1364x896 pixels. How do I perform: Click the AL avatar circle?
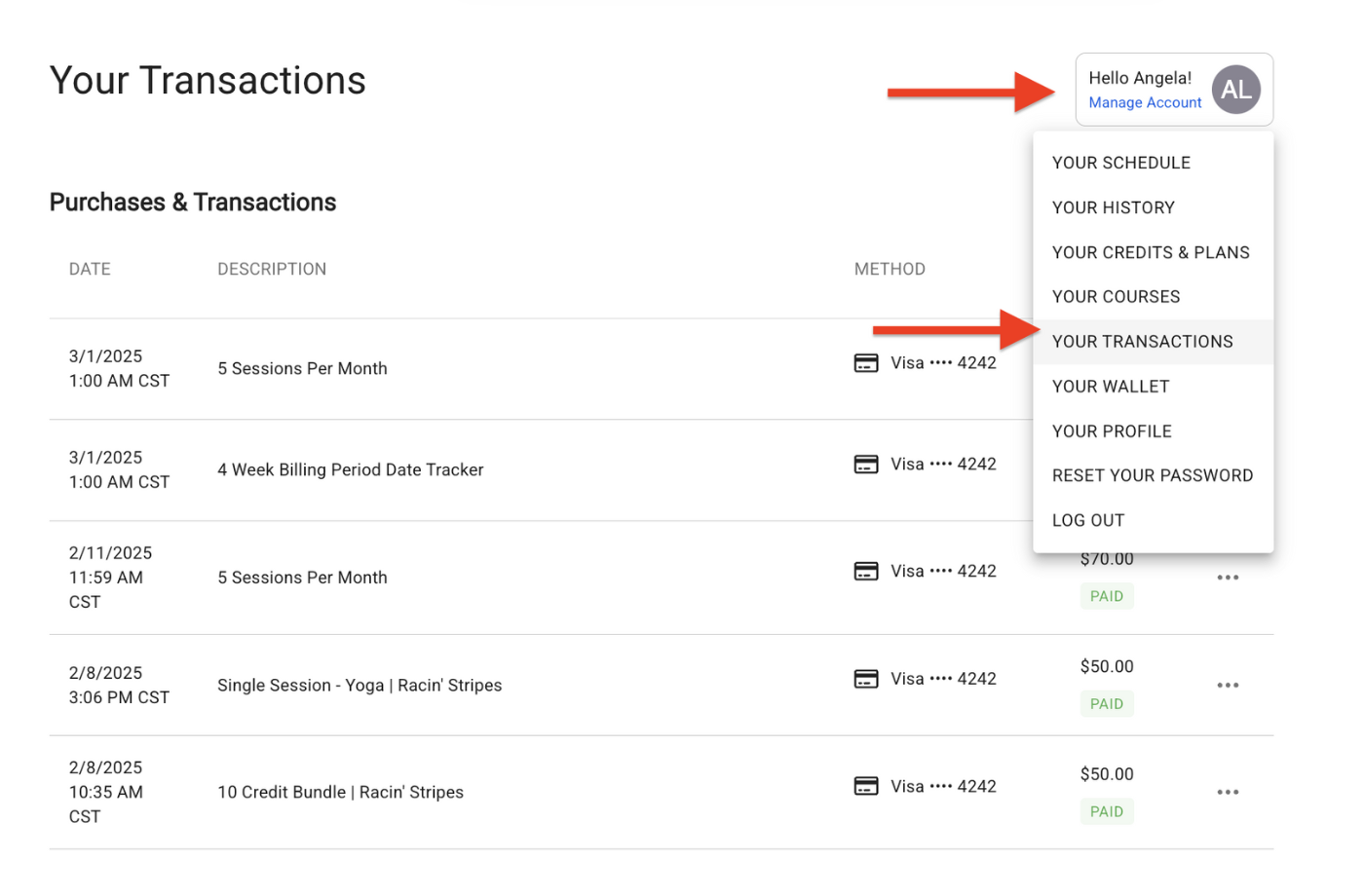1235,90
